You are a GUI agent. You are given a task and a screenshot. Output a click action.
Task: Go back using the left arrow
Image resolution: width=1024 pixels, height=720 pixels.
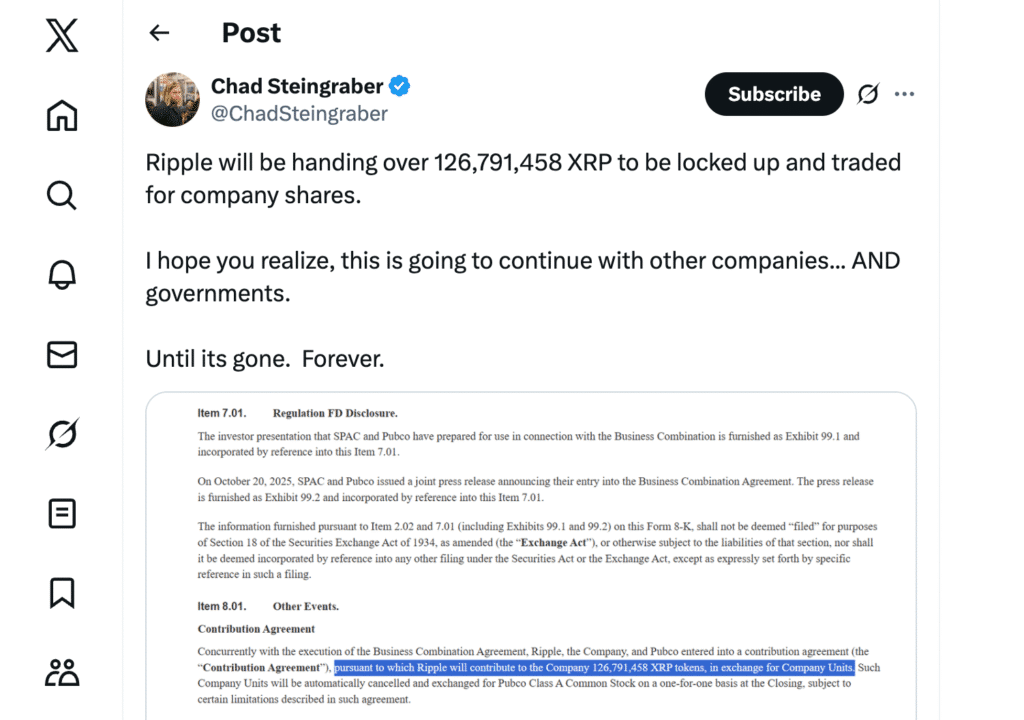(159, 33)
